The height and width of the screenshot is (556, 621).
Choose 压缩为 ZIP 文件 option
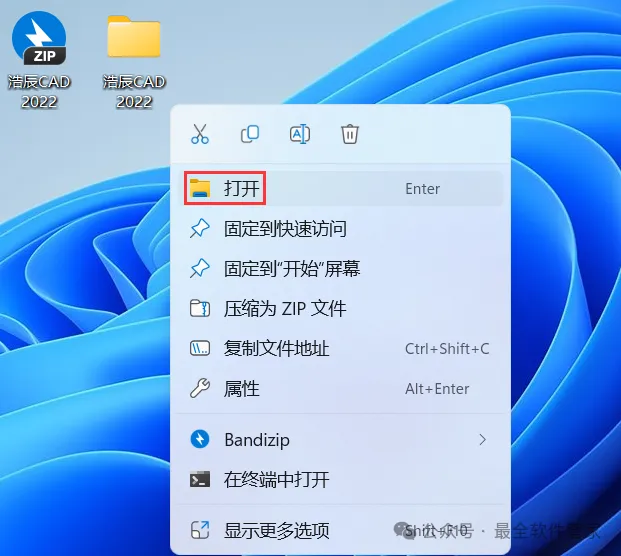341,308
